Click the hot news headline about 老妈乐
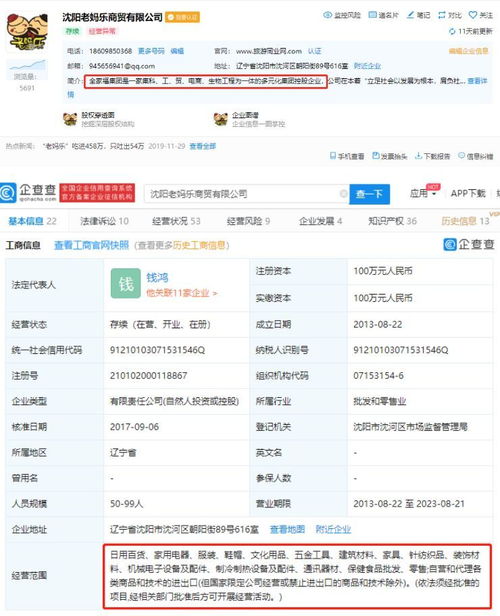Image resolution: width=500 pixels, height=616 pixels. 93,146
